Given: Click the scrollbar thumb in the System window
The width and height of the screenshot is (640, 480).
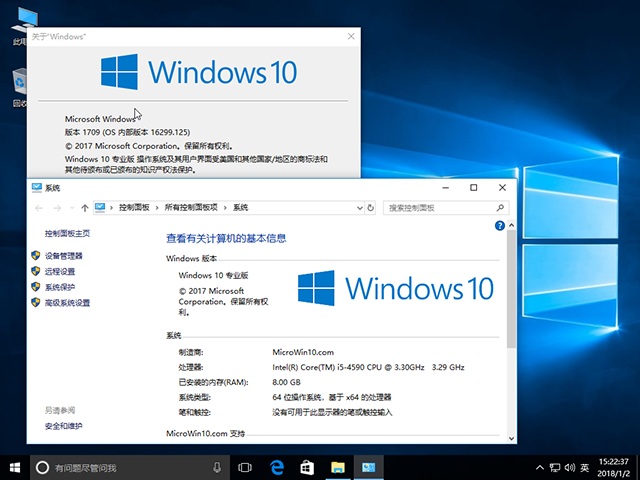Looking at the screenshot, I should coord(511,289).
